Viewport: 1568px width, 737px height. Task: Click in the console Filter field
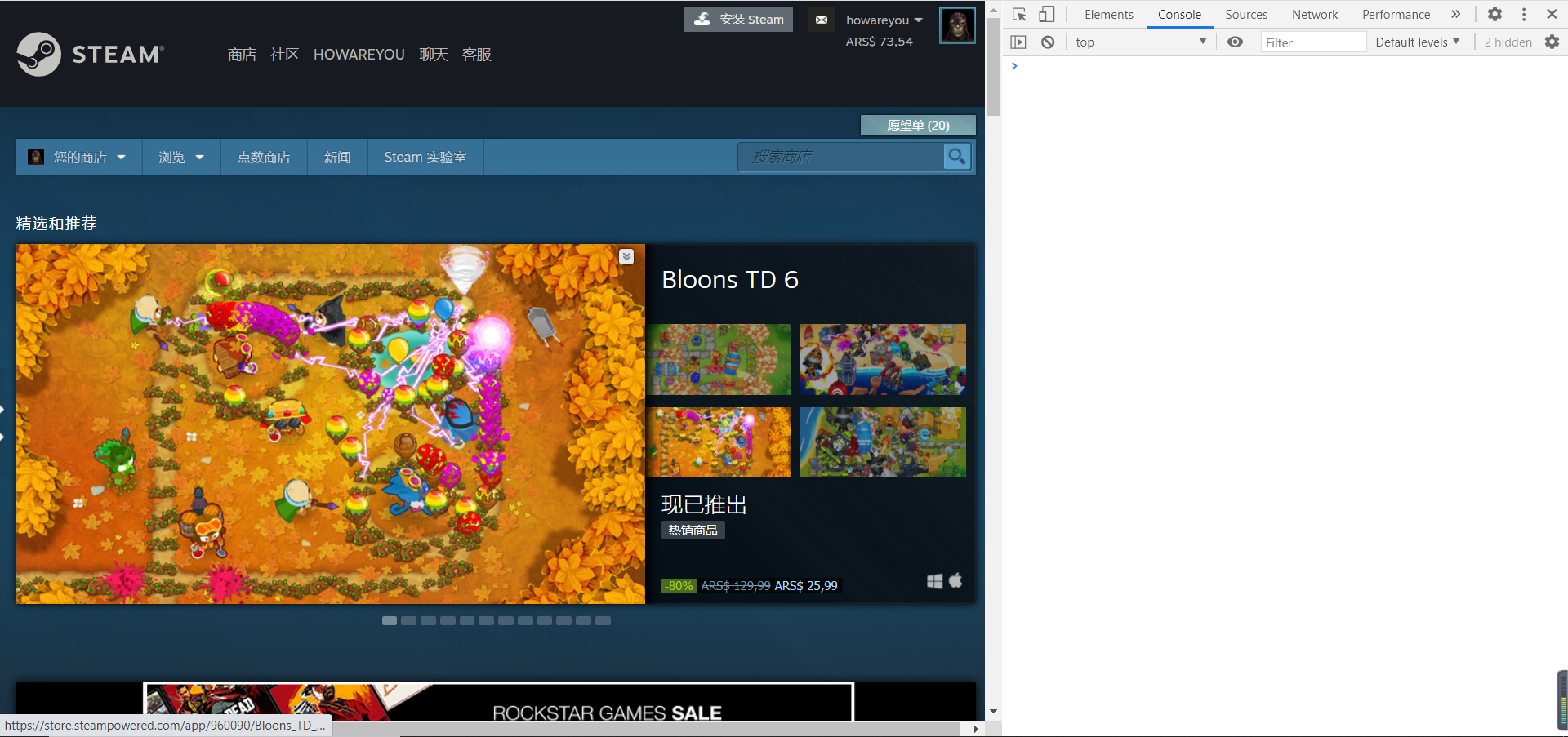click(x=1313, y=42)
